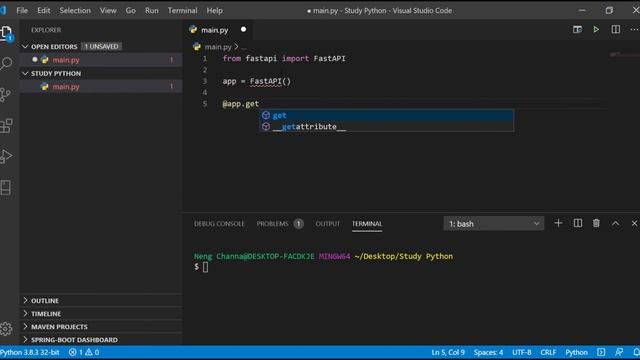Click the status bar icon right of Python
Screen dimensions: 640x360
click(601, 352)
